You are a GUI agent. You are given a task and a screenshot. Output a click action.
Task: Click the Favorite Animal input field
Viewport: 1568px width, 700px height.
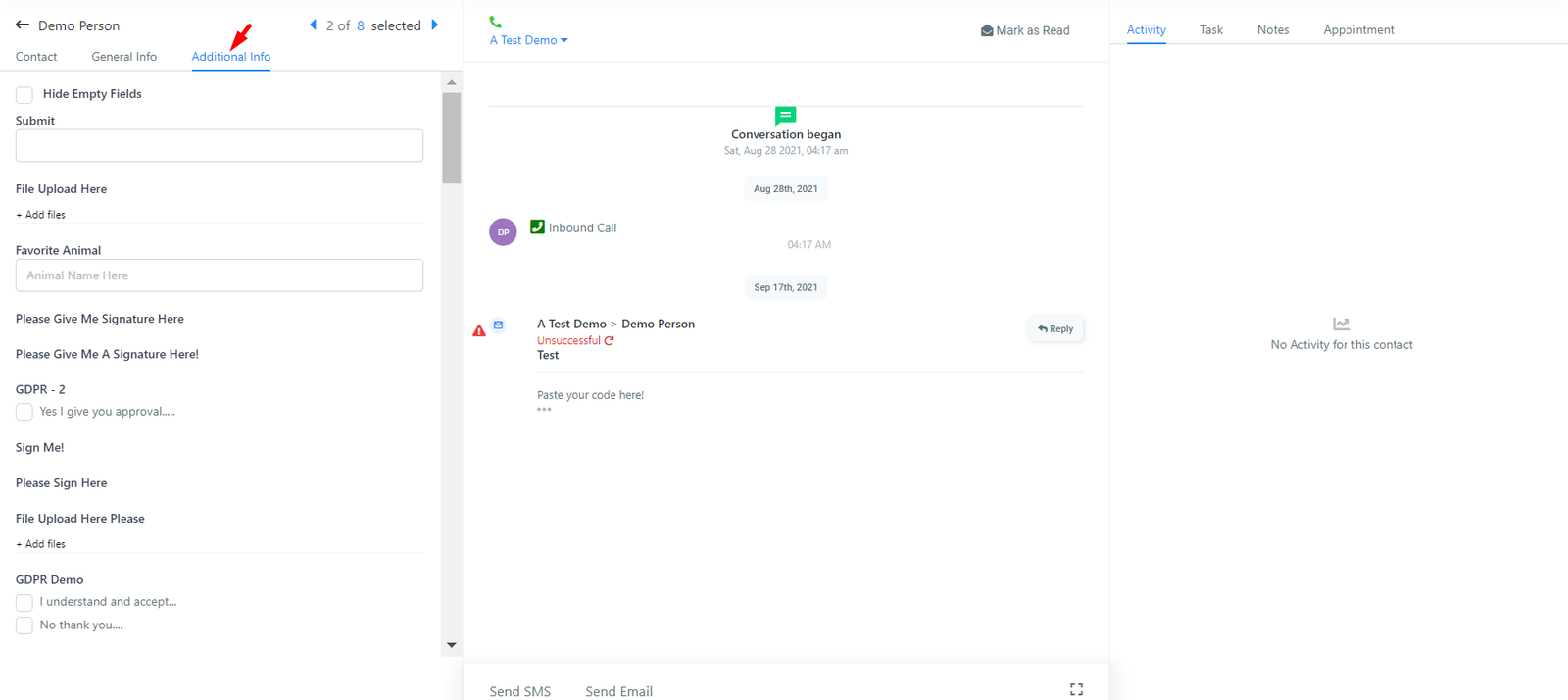[220, 275]
